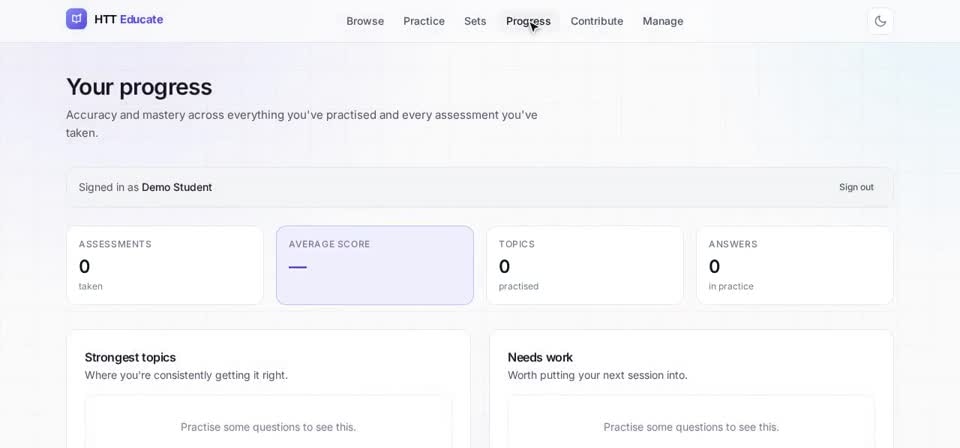Image resolution: width=960 pixels, height=448 pixels.
Task: Open the Browse page
Action: tap(365, 21)
